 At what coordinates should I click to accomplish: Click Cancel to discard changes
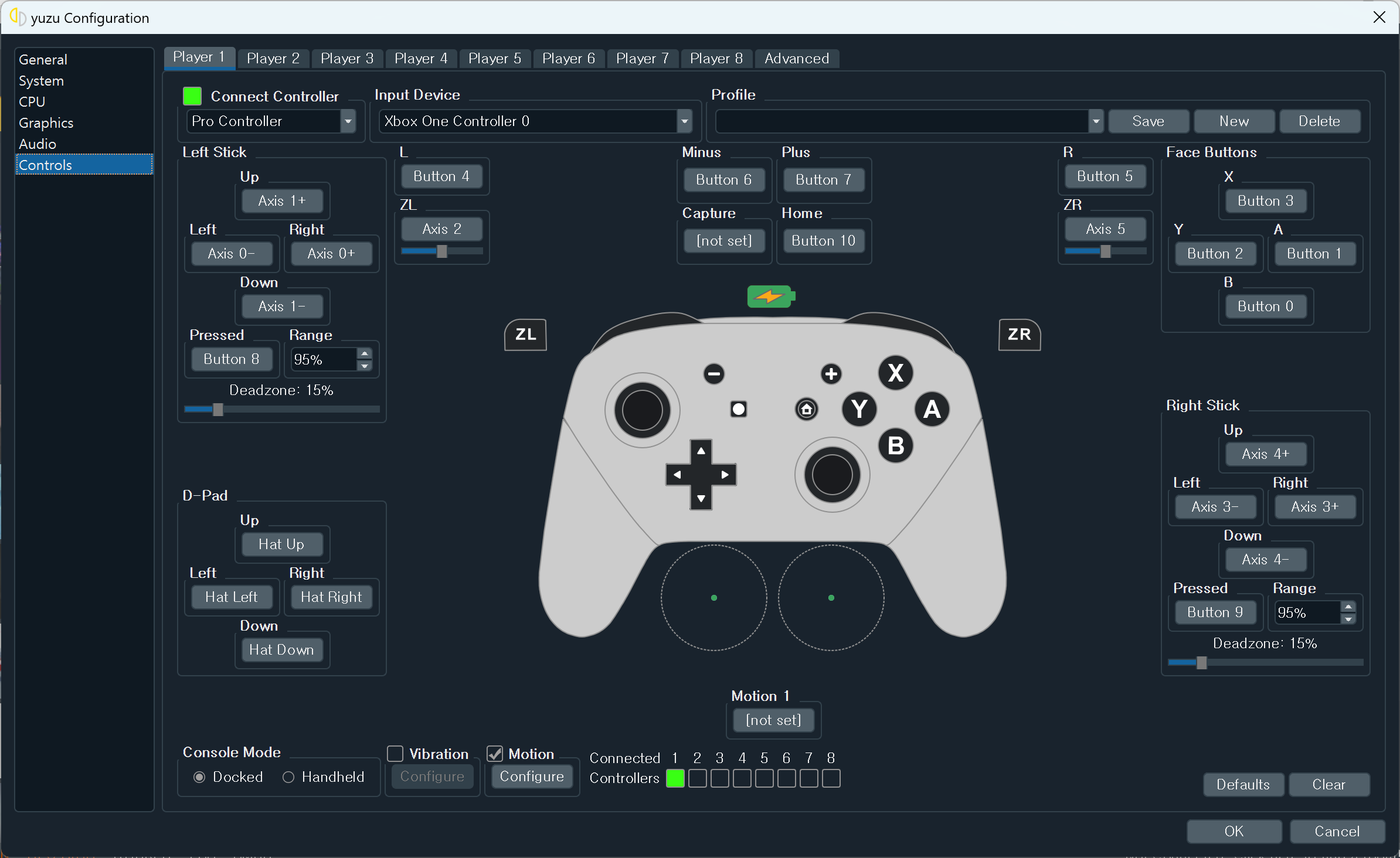pyautogui.click(x=1337, y=832)
